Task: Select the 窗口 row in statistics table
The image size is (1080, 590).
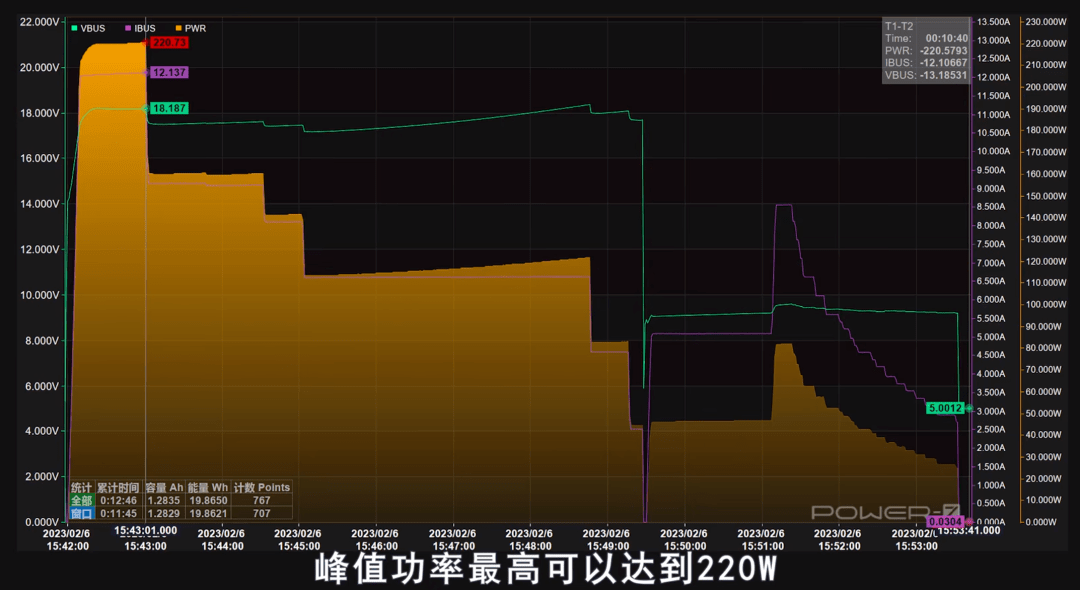Action: coord(181,513)
